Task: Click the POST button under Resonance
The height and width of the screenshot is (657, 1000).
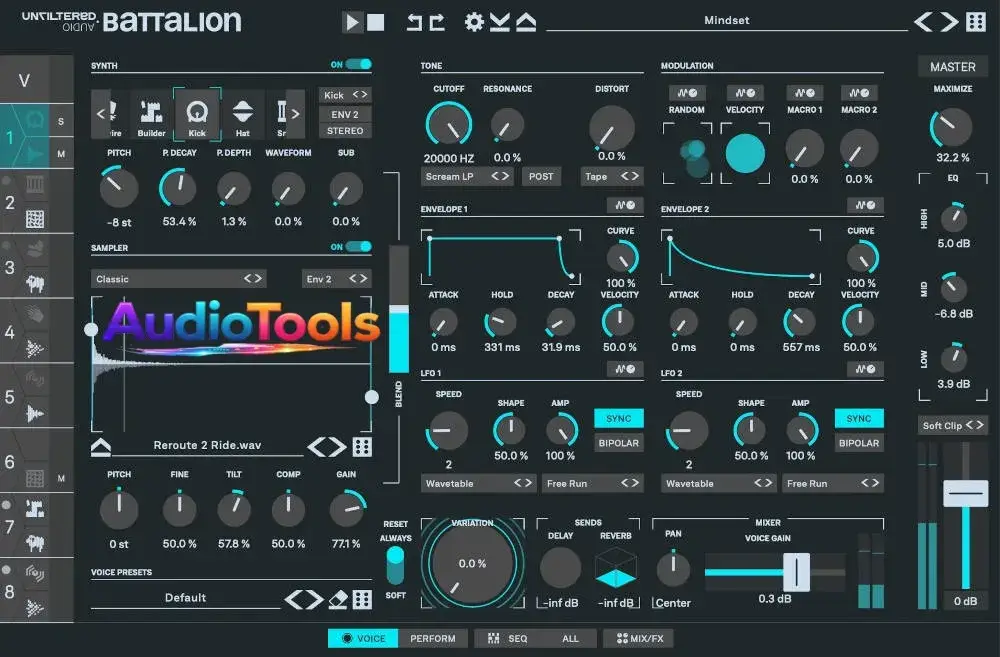Action: tap(541, 176)
